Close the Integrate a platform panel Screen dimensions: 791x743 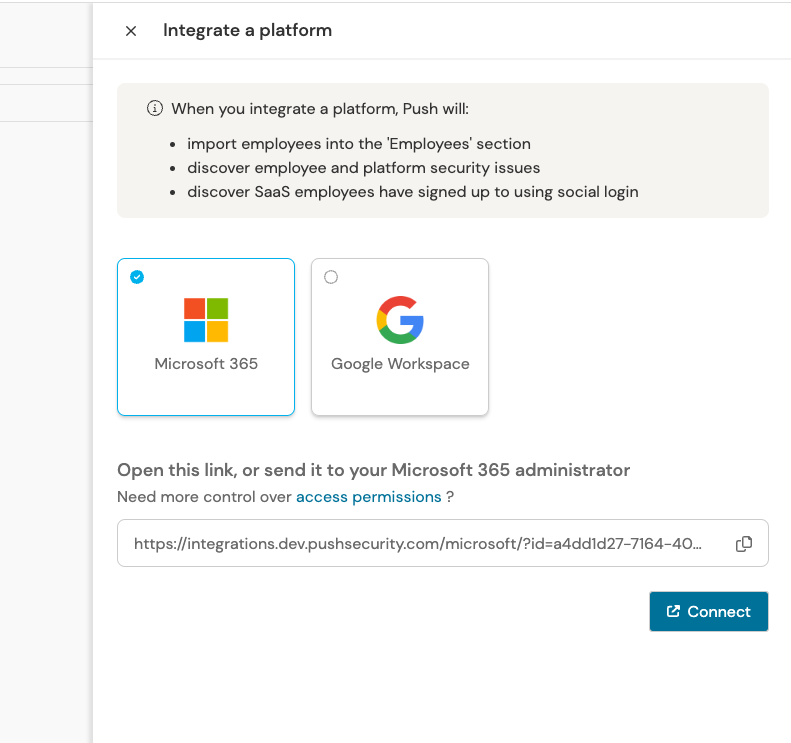[x=131, y=31]
